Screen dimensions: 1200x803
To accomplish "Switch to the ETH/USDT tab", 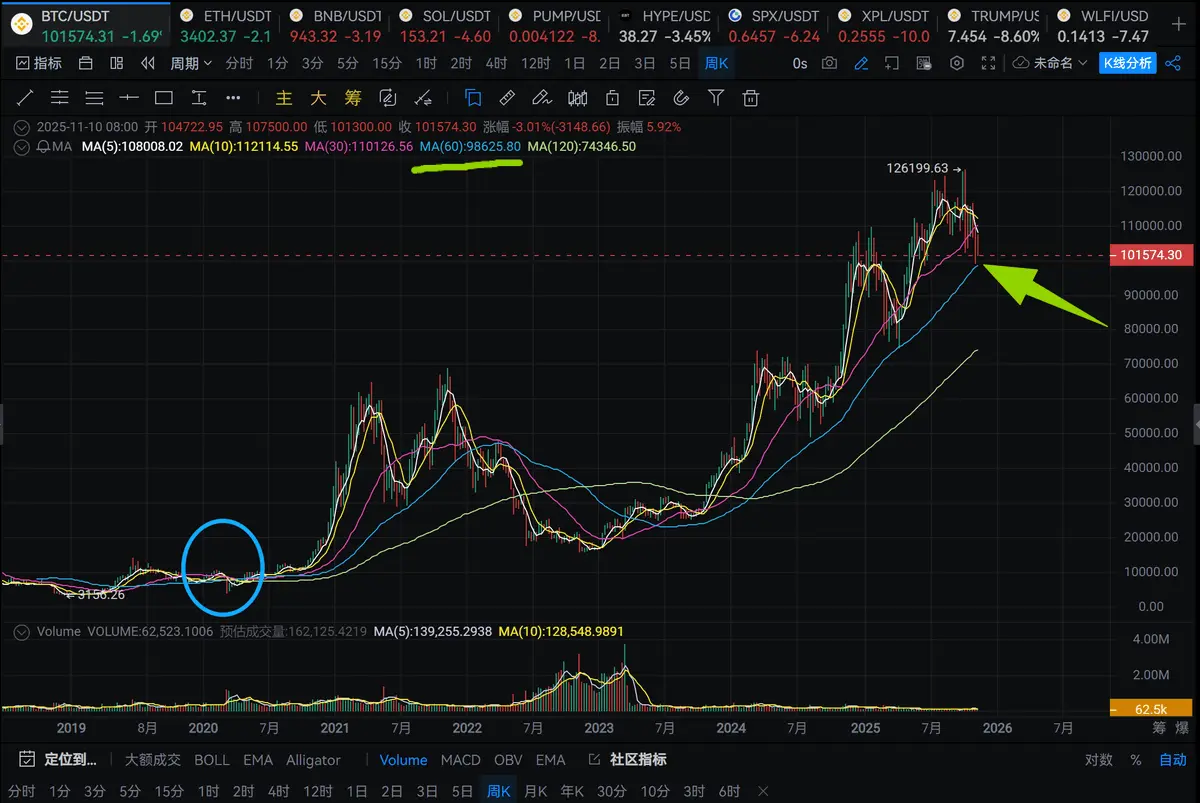I will (225, 26).
